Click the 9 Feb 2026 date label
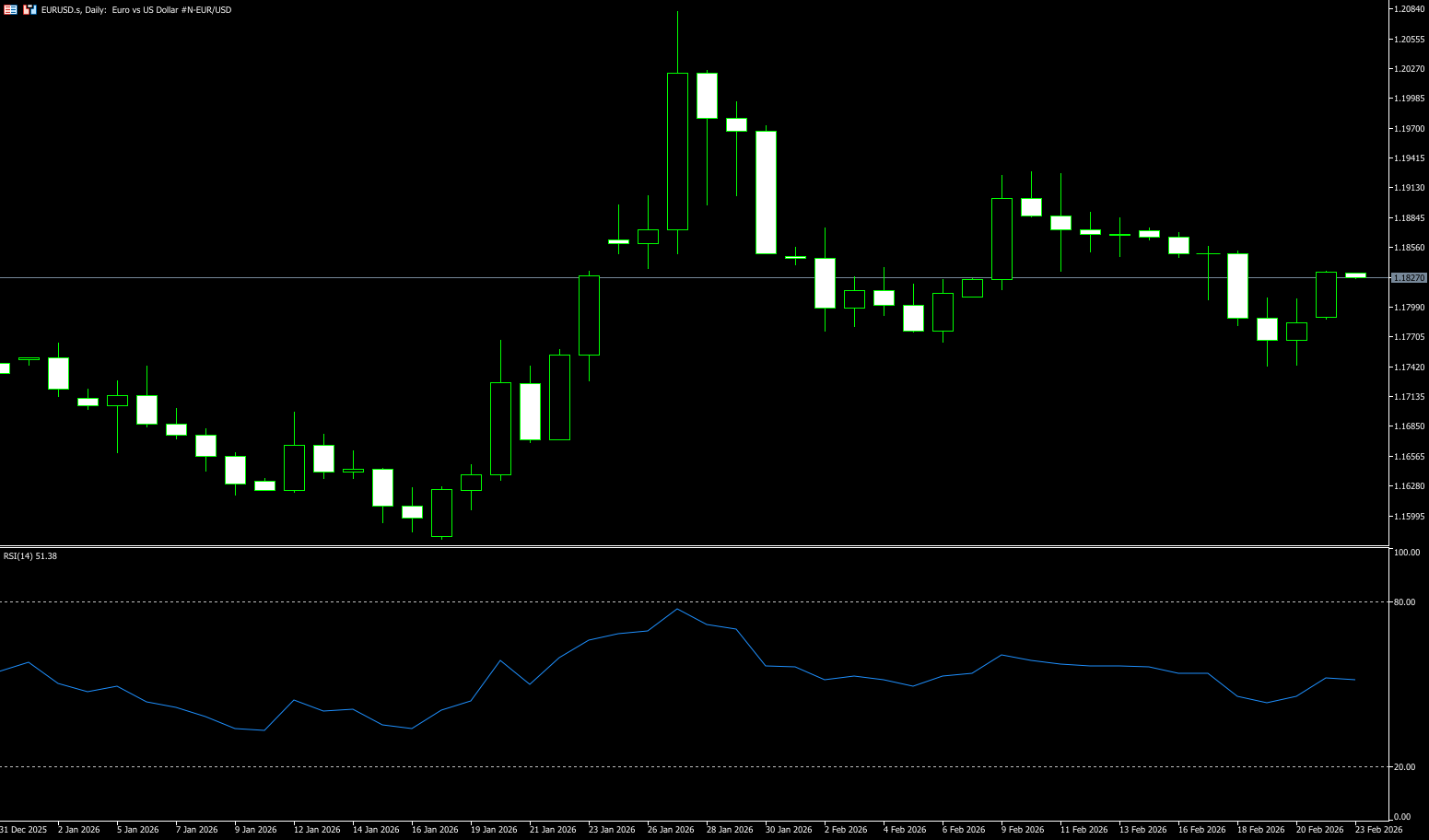 pos(1023,830)
